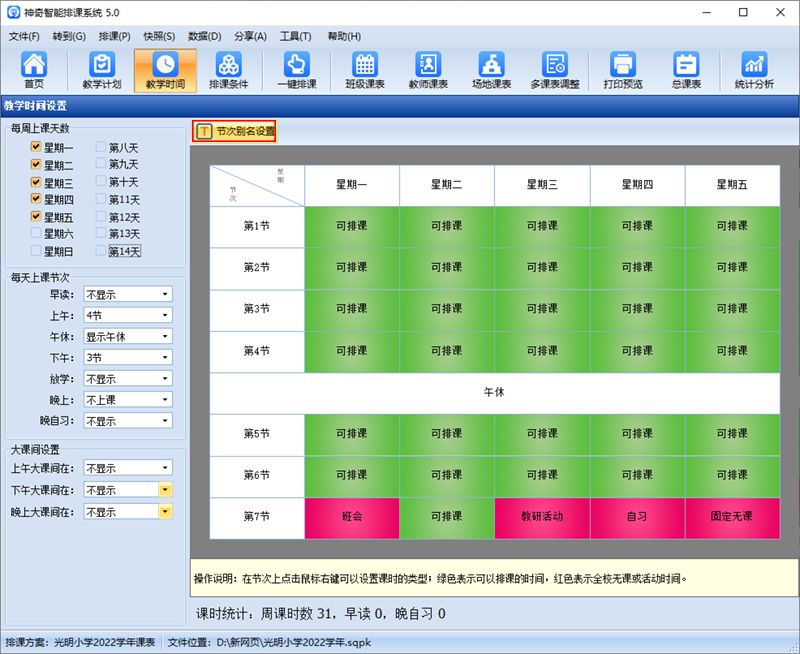Enable the 星期六 checkbox

36,233
